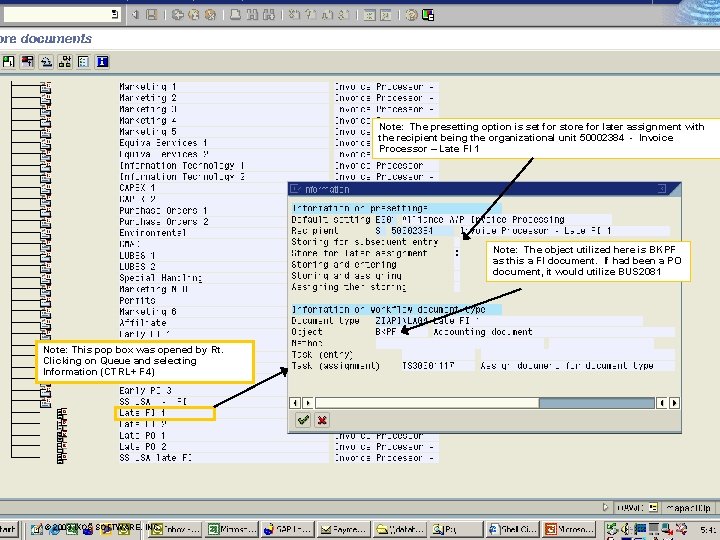Image resolution: width=720 pixels, height=540 pixels.
Task: Toggle the Assigning then storing indicator
Action: pos(457,287)
